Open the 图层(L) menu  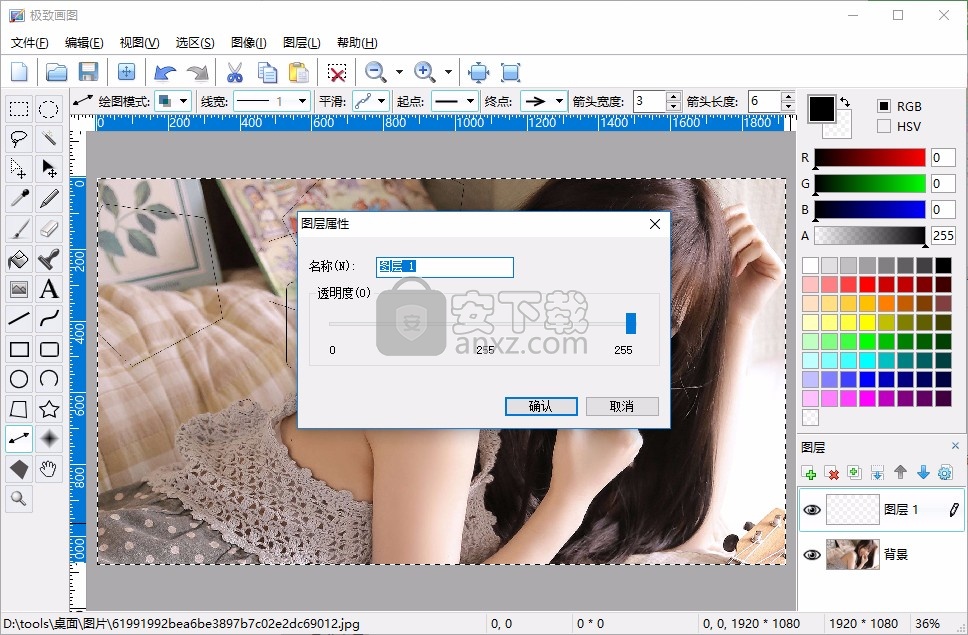(x=302, y=43)
